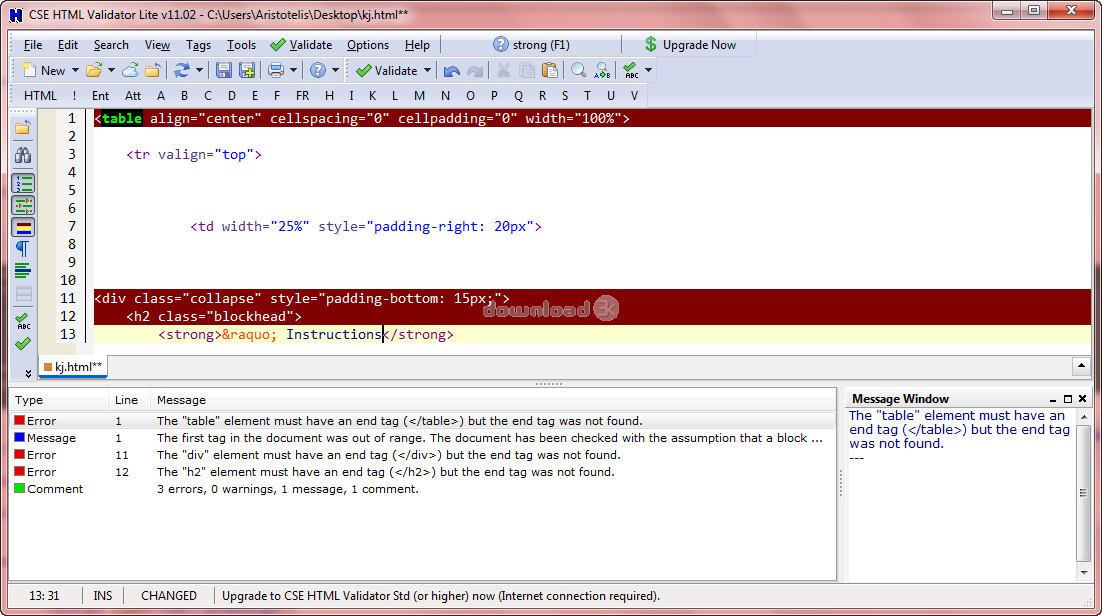Toggle paragraph marks pilcrow icon
1102x616 pixels.
(x=23, y=248)
